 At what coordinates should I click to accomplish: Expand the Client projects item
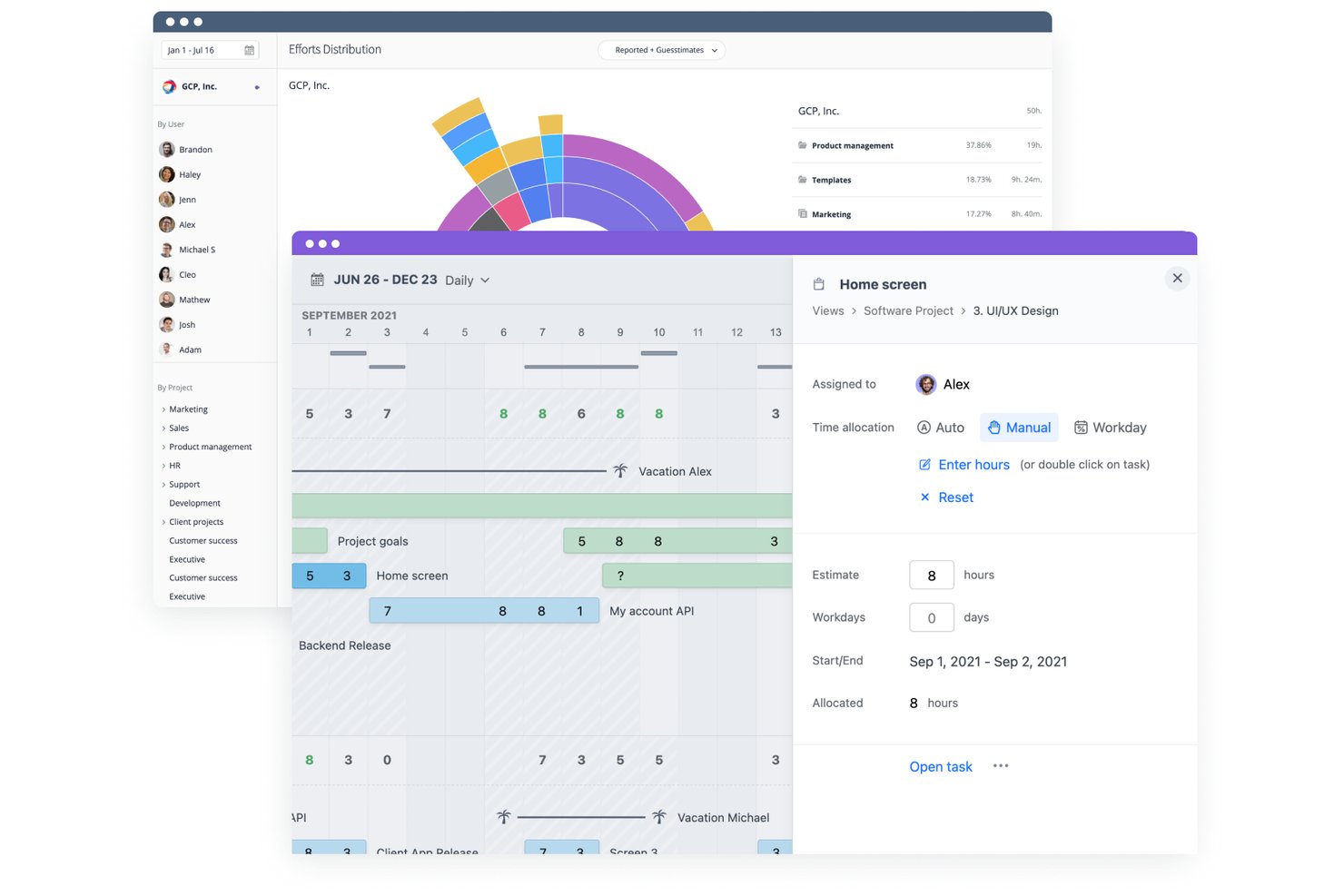coord(163,522)
